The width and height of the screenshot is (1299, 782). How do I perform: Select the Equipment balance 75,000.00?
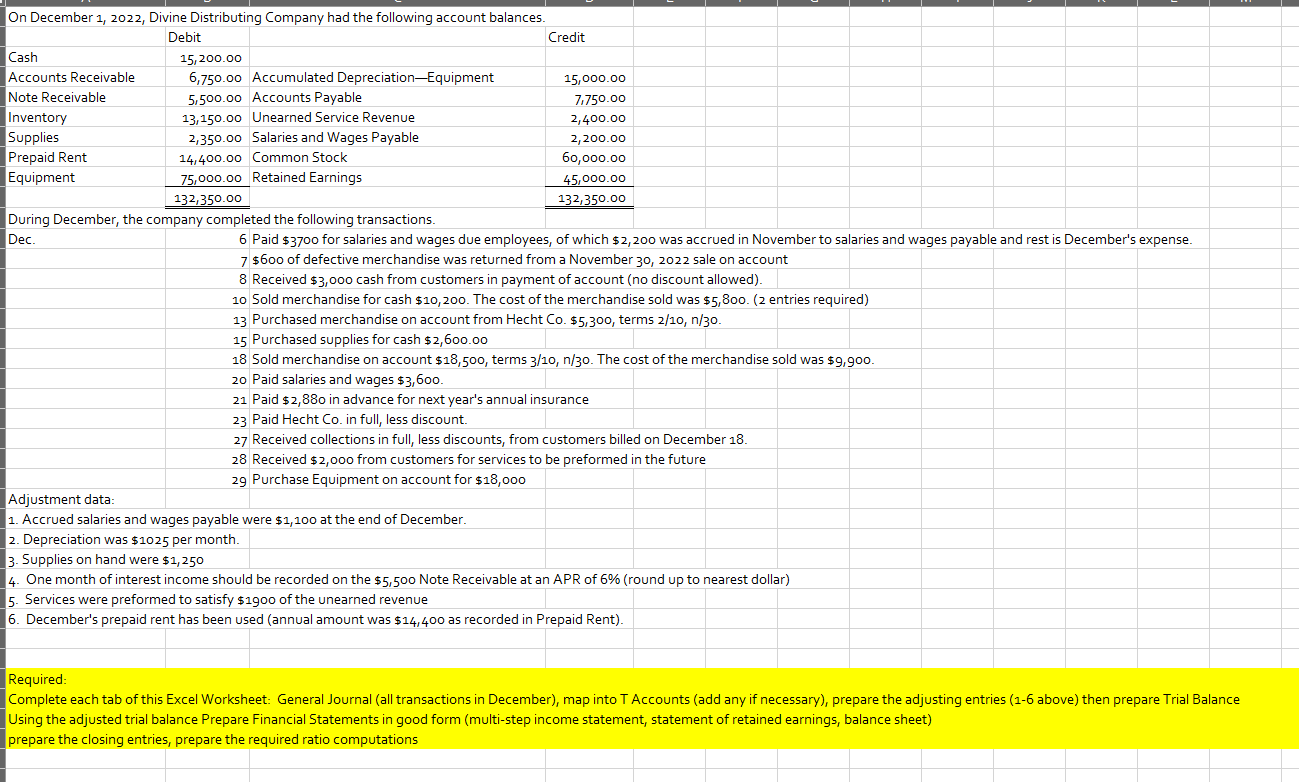[x=211, y=177]
